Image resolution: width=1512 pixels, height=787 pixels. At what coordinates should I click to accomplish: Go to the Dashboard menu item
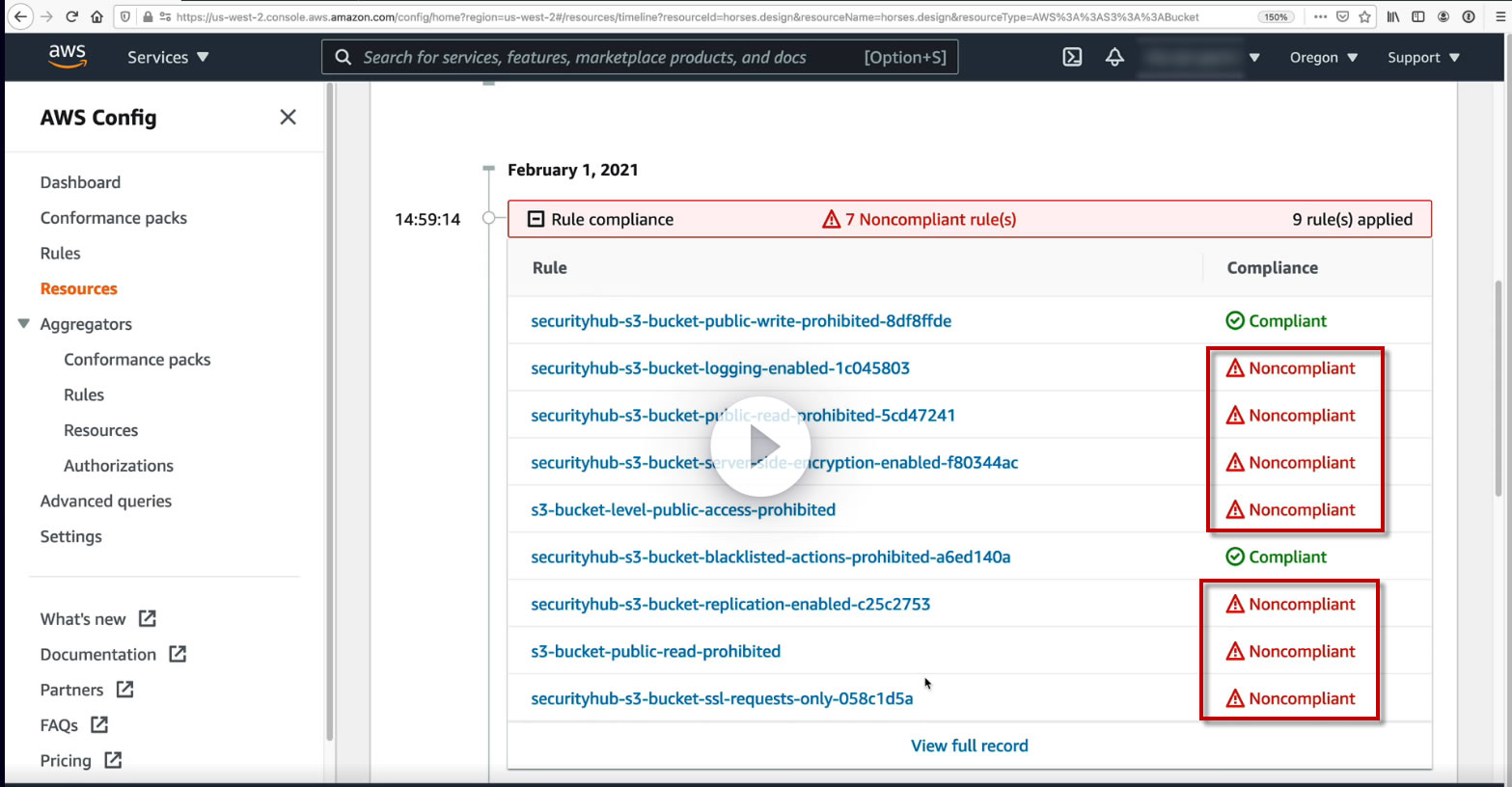click(x=80, y=182)
